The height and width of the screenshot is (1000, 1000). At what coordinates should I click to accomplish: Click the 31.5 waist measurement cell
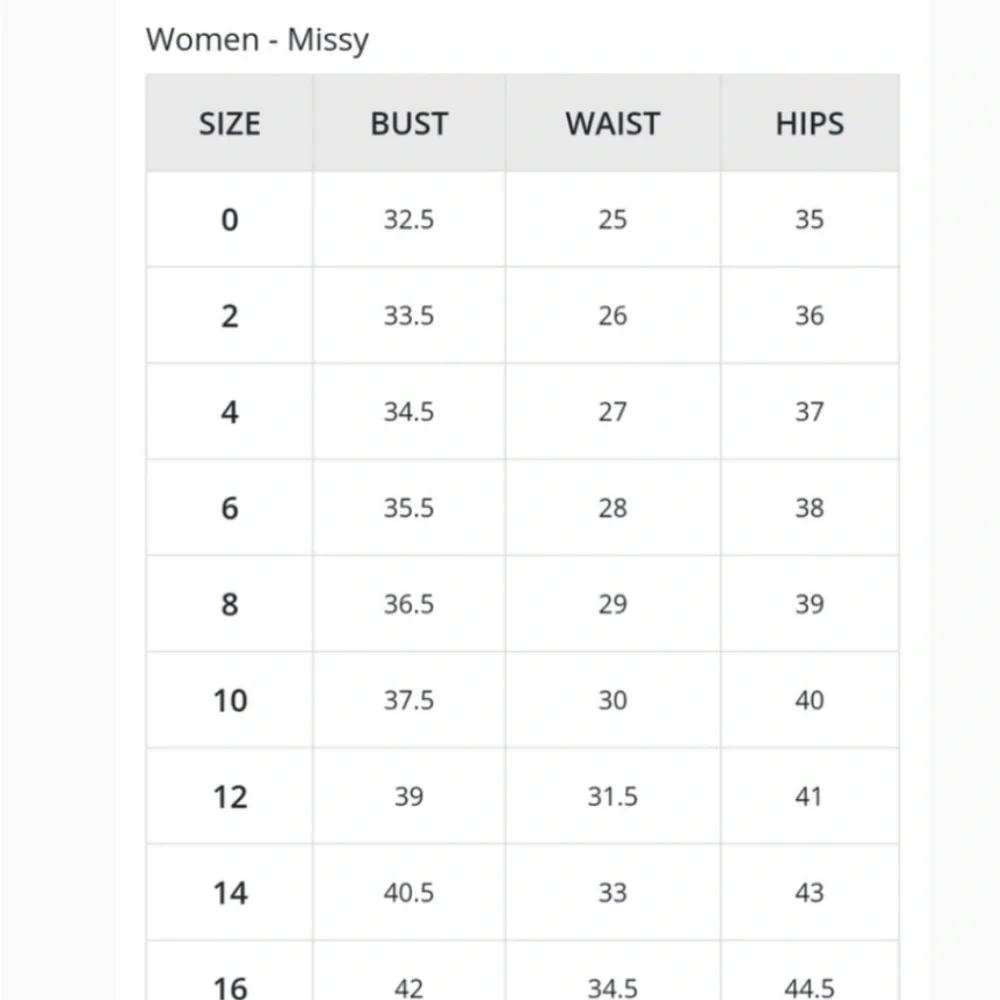(x=612, y=796)
